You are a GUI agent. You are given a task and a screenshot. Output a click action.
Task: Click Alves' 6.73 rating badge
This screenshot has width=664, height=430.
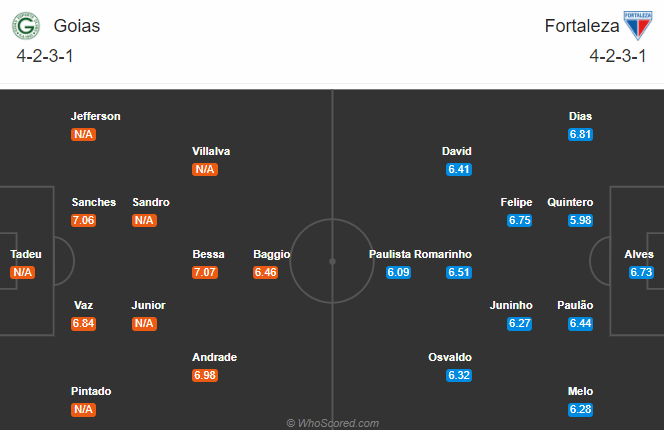(x=641, y=272)
